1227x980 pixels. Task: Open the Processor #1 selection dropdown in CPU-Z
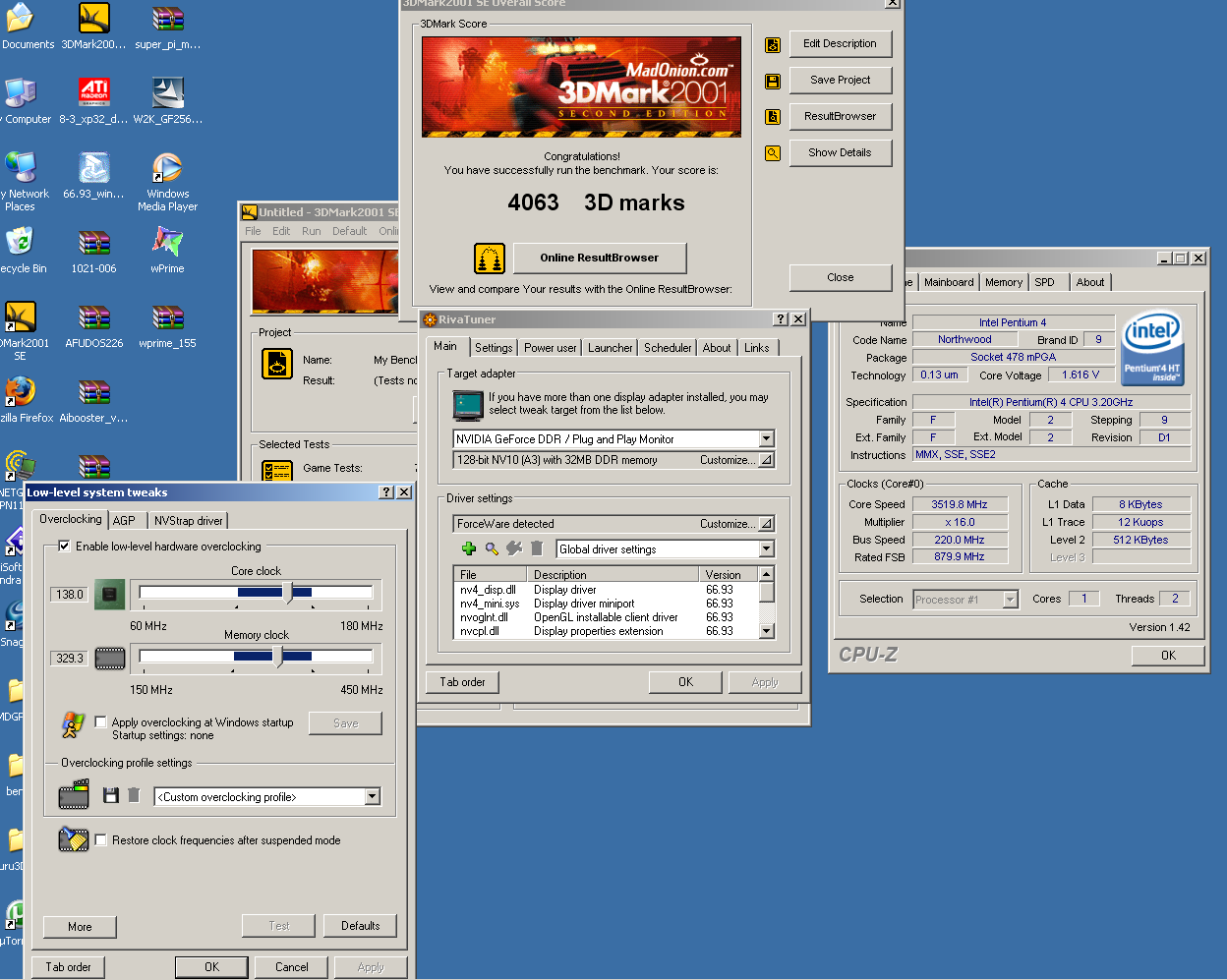coord(1010,600)
